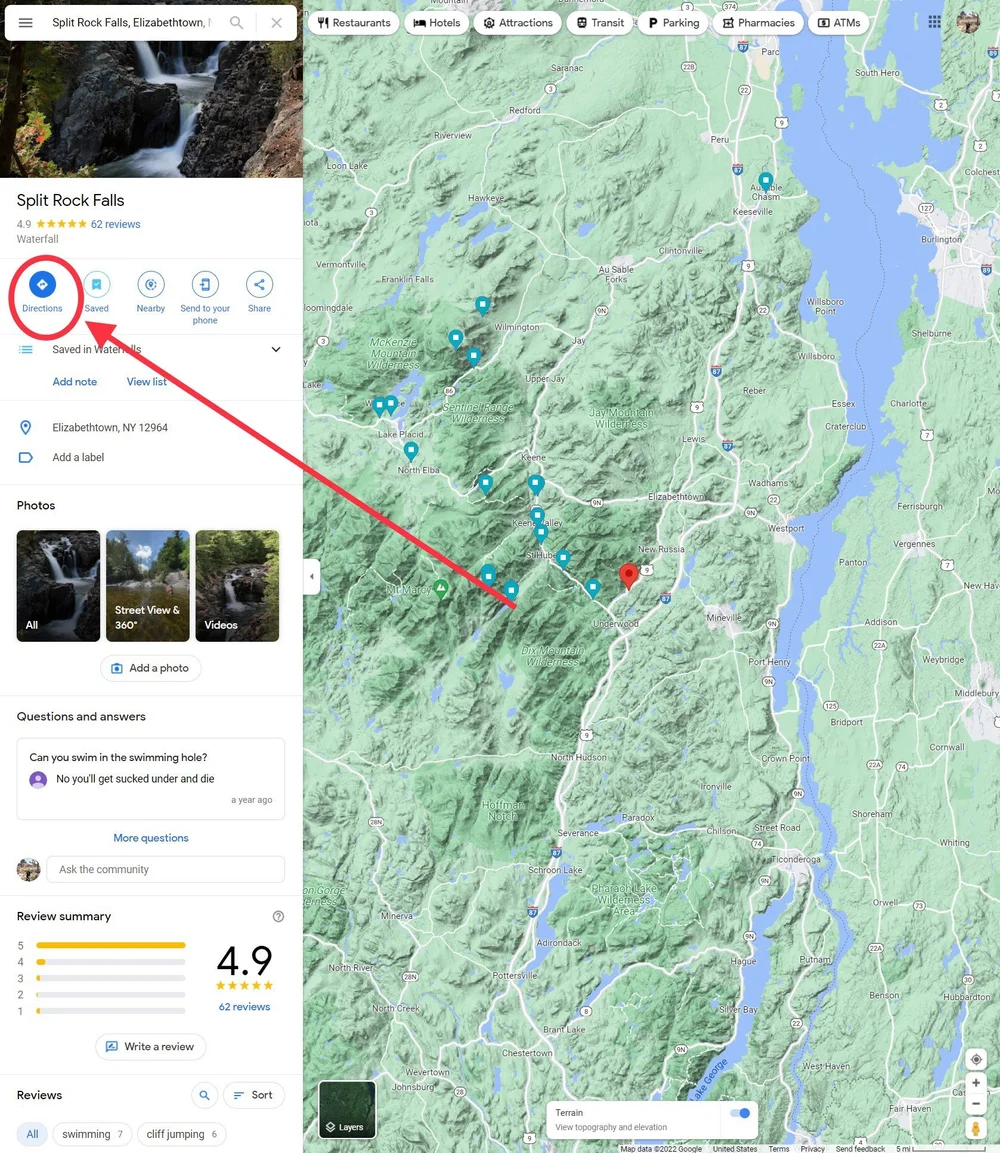Image resolution: width=1000 pixels, height=1153 pixels.
Task: Zoom out with the minus button
Action: click(976, 1104)
